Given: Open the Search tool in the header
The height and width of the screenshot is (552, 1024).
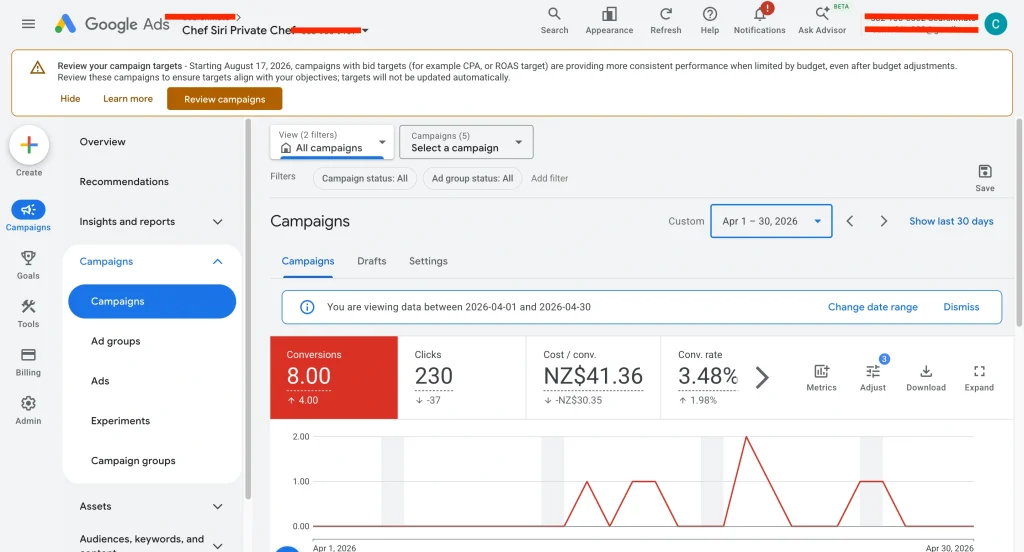Looking at the screenshot, I should point(554,20).
